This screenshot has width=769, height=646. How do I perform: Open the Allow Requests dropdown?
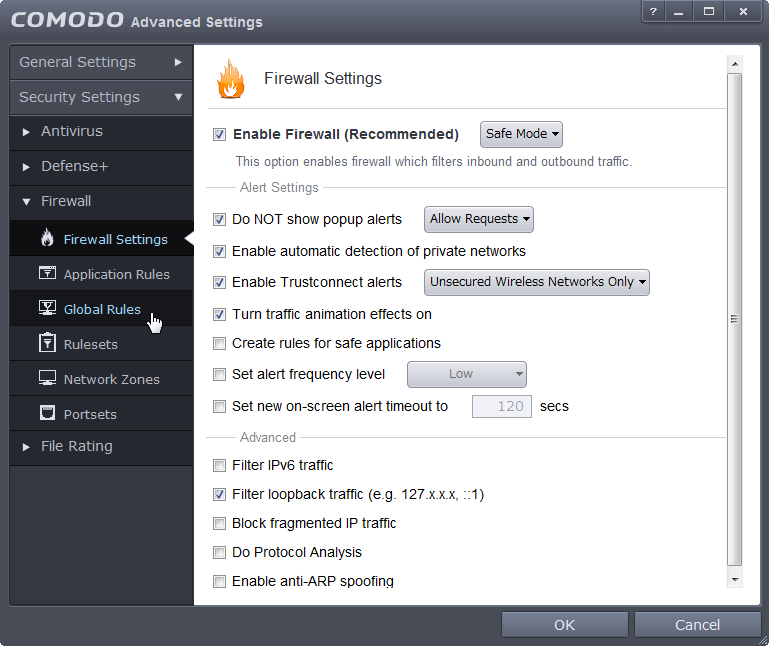pos(479,219)
